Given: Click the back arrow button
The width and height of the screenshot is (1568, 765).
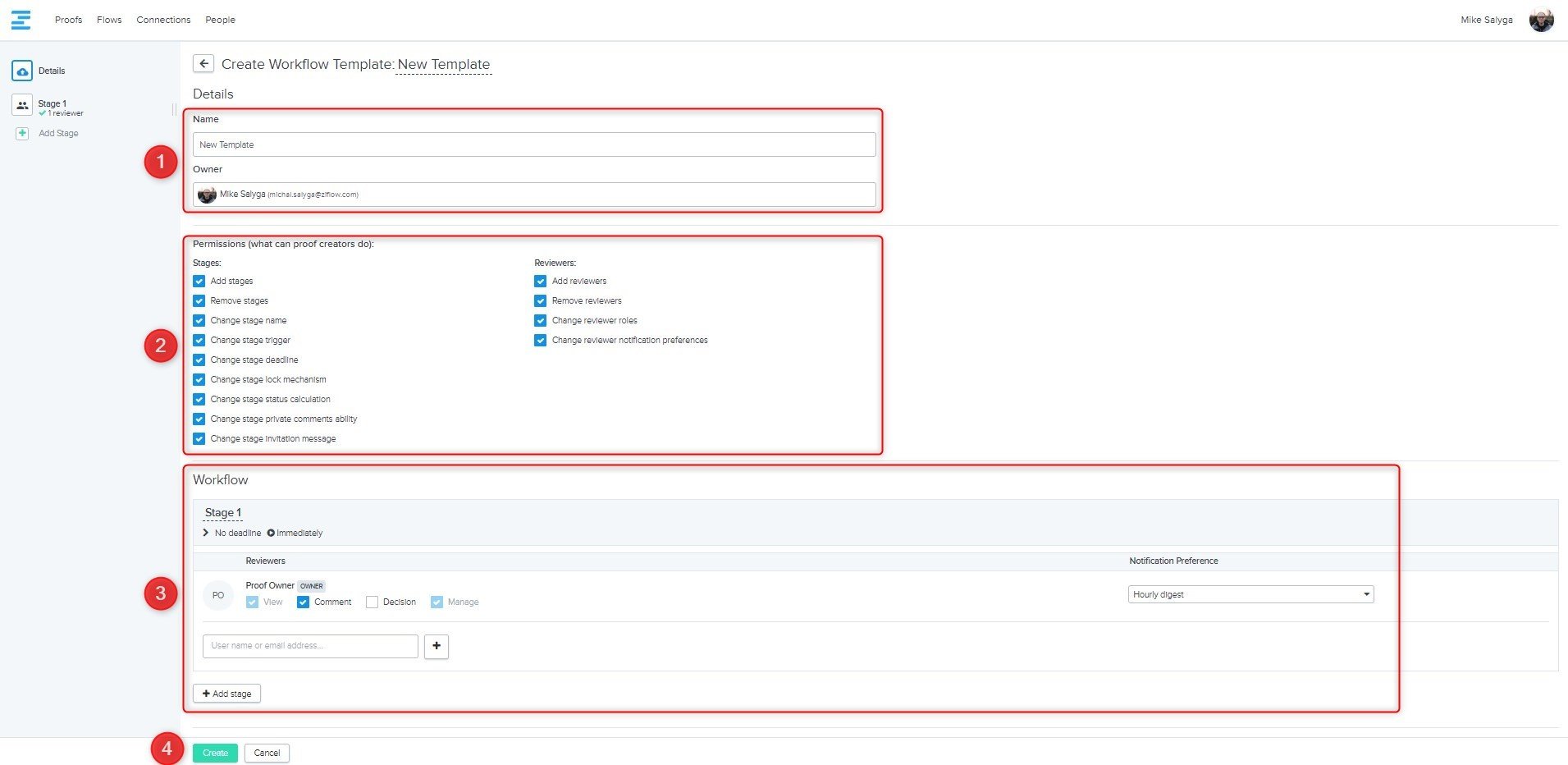Looking at the screenshot, I should tap(203, 64).
